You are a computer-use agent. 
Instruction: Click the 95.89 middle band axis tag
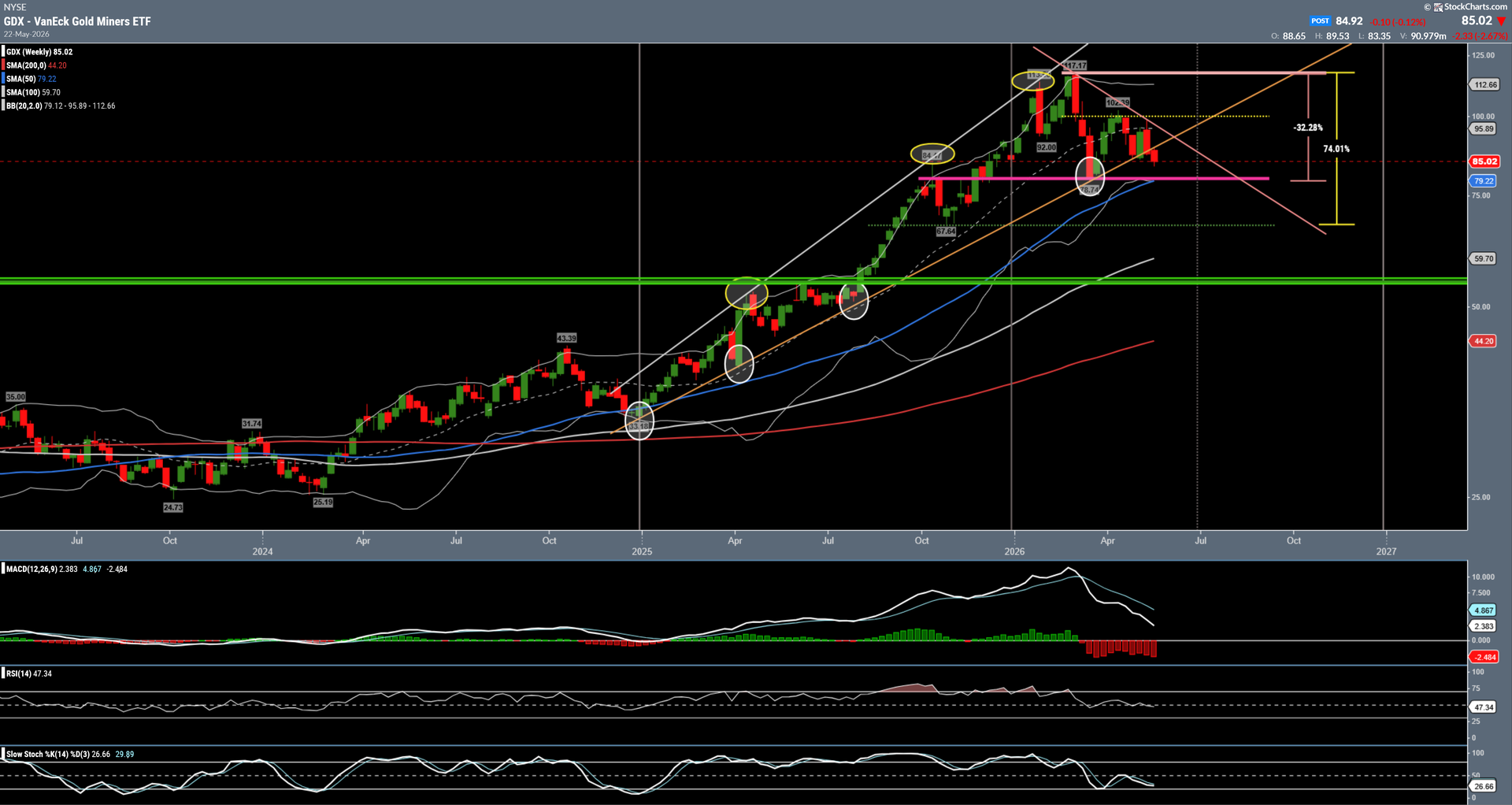coord(1484,129)
